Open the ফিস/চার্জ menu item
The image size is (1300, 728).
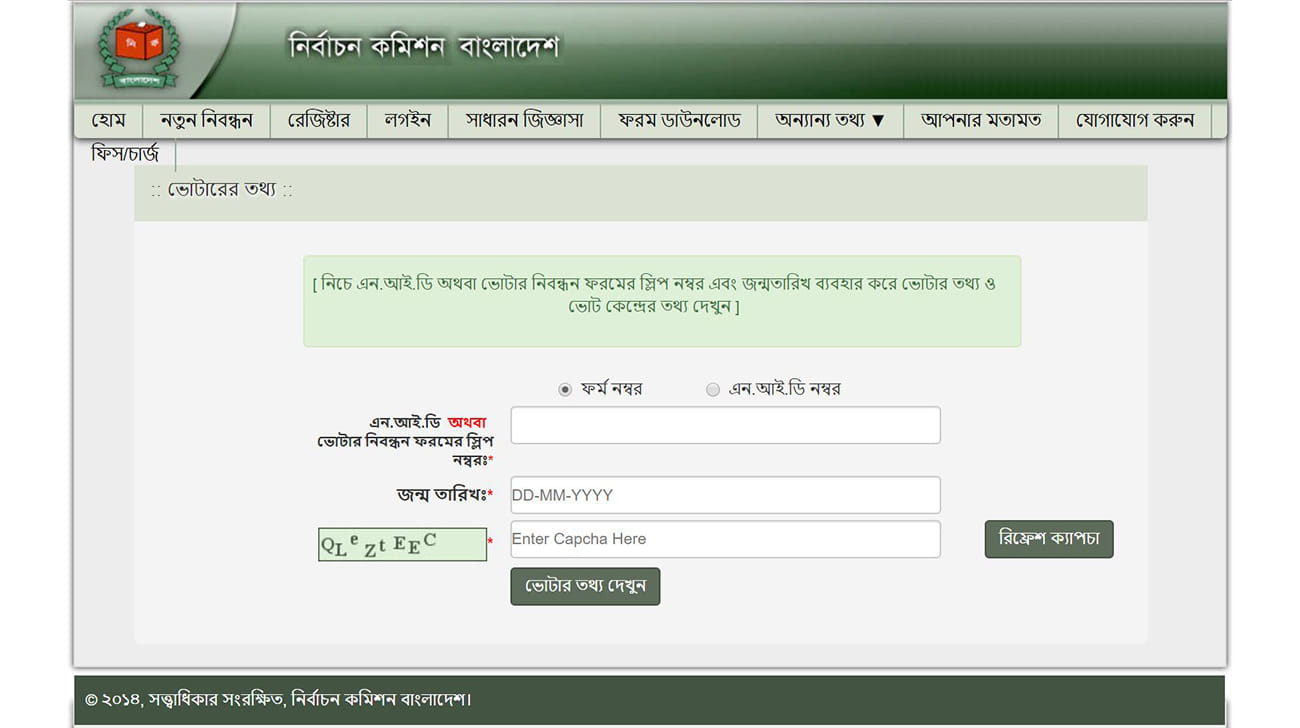[125, 155]
